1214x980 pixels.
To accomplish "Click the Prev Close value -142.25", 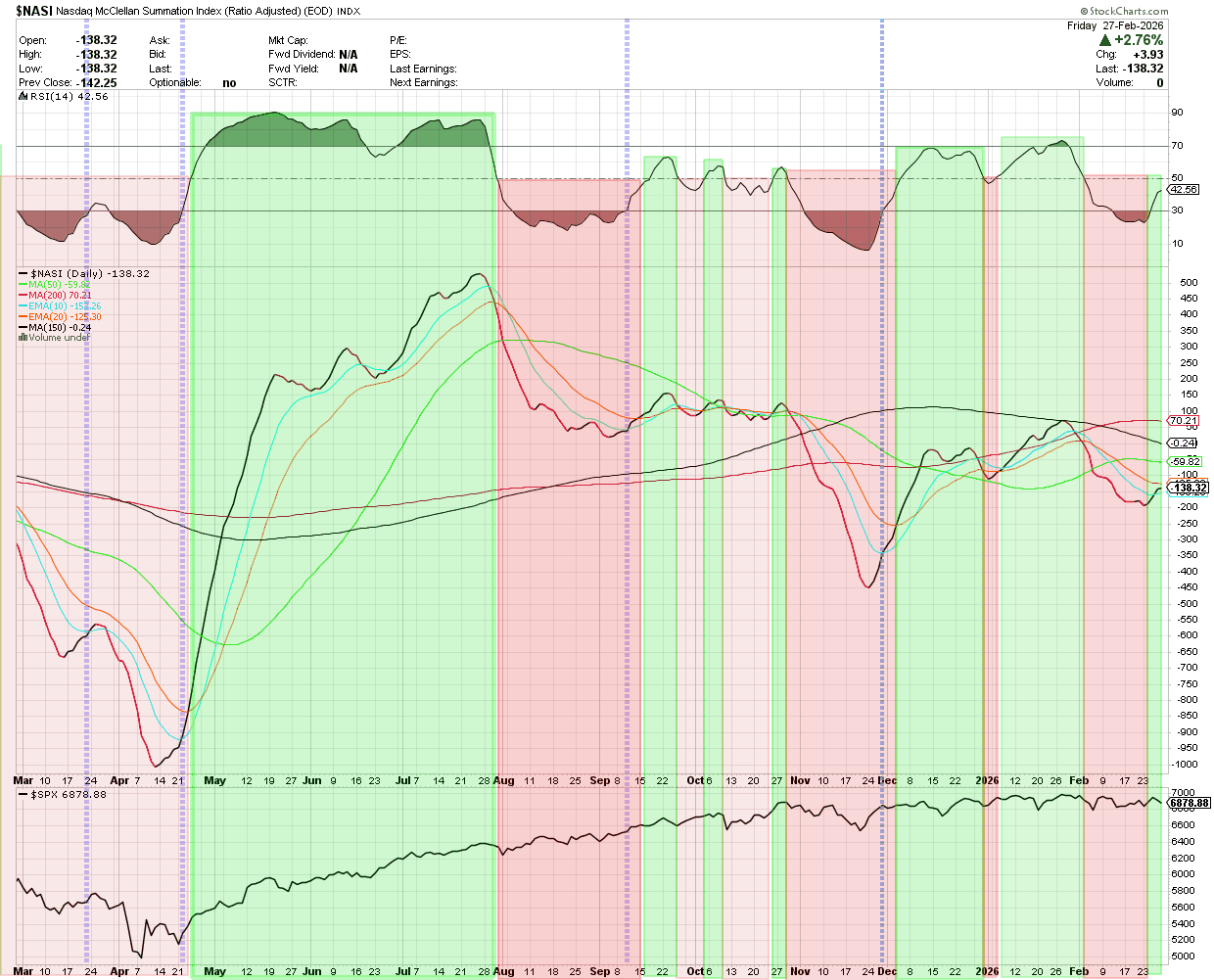I will [96, 83].
